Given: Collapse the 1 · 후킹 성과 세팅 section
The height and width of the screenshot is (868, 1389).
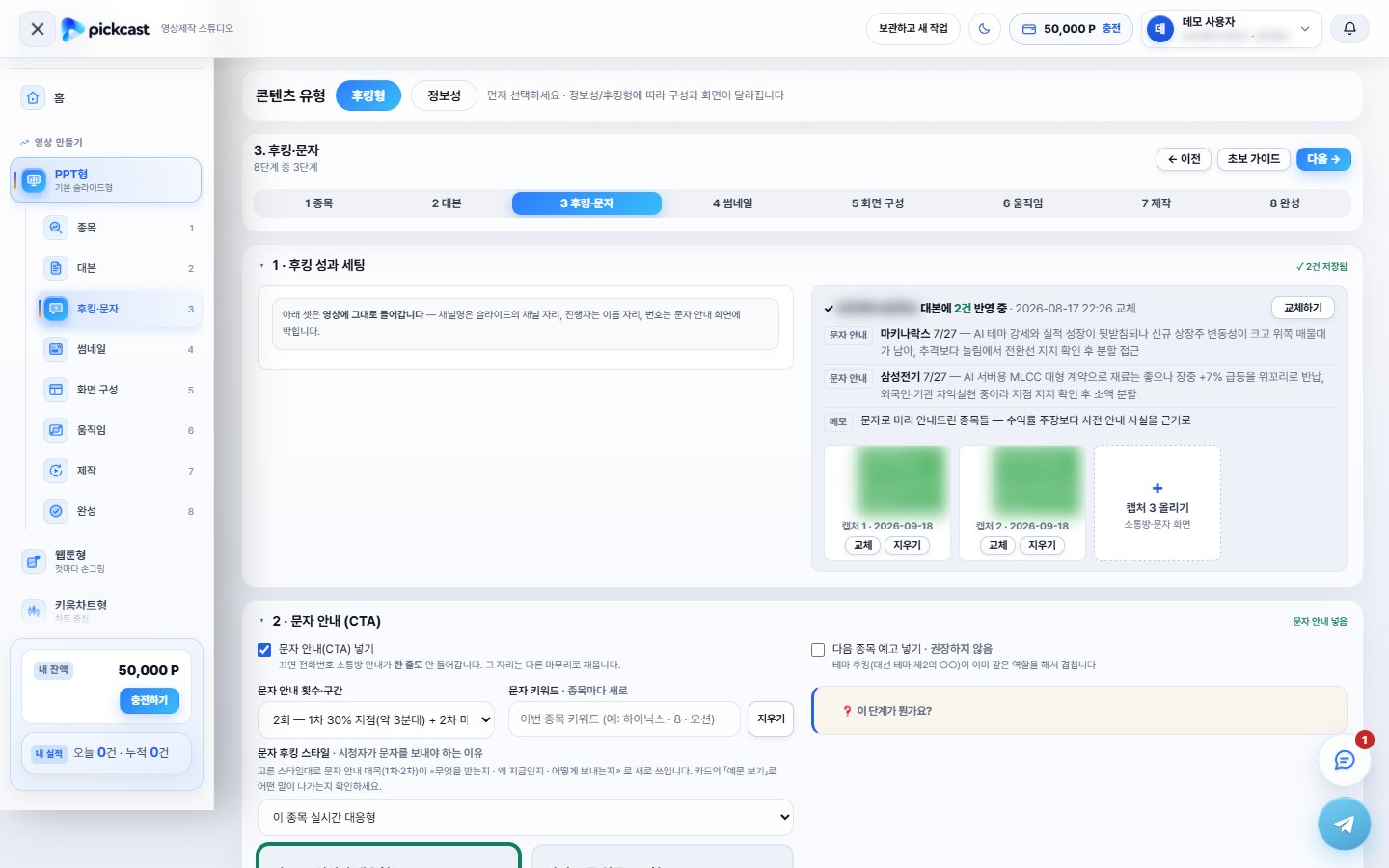Looking at the screenshot, I should pos(261,266).
